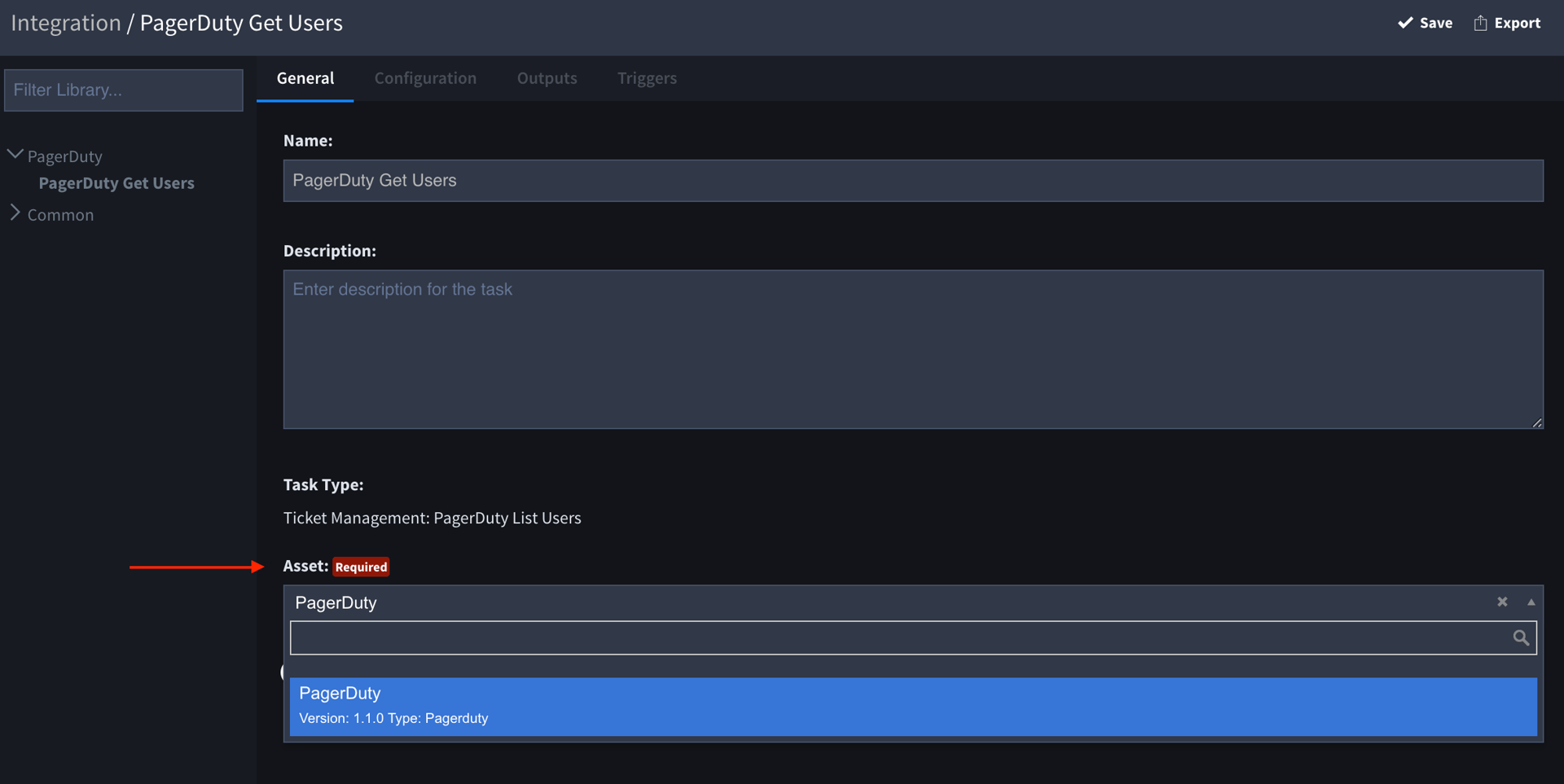Viewport: 1564px width, 784px height.
Task: Click the Description text area
Action: (912, 349)
